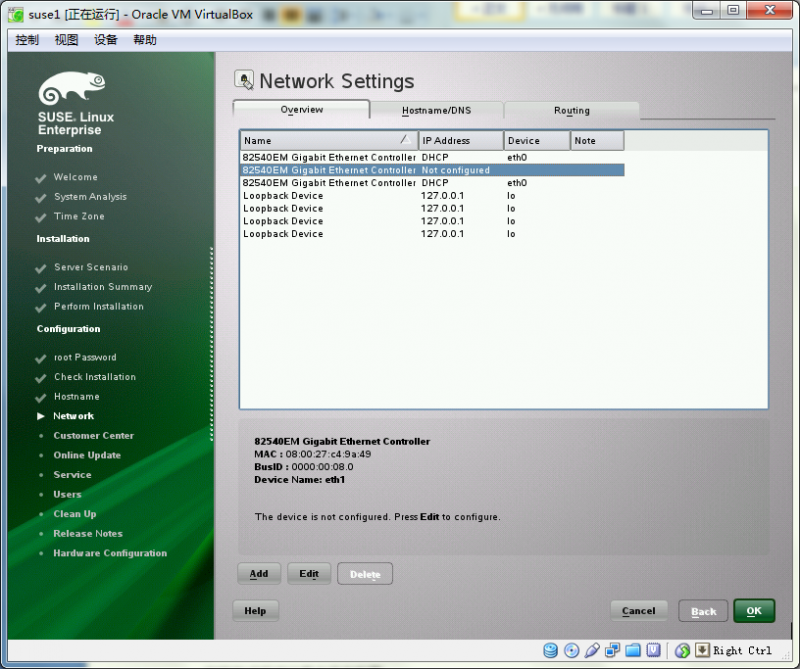Click the icon beside the Network Settings heading
This screenshot has height=669, width=800.
pyautogui.click(x=243, y=80)
